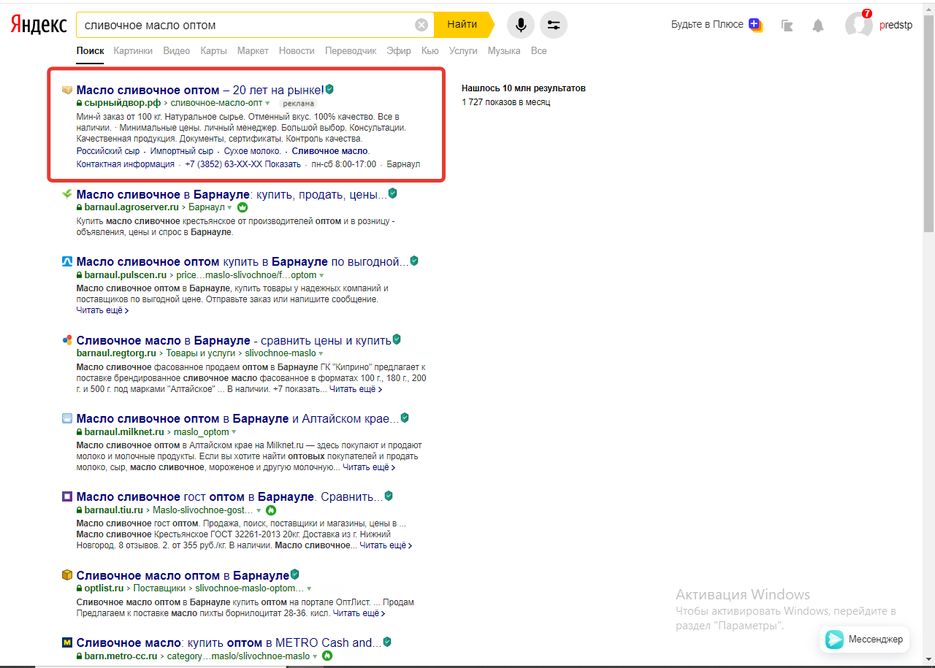Screen dimensions: 935x668
Task: Open the Российский сыр sitelink
Action: coord(108,151)
